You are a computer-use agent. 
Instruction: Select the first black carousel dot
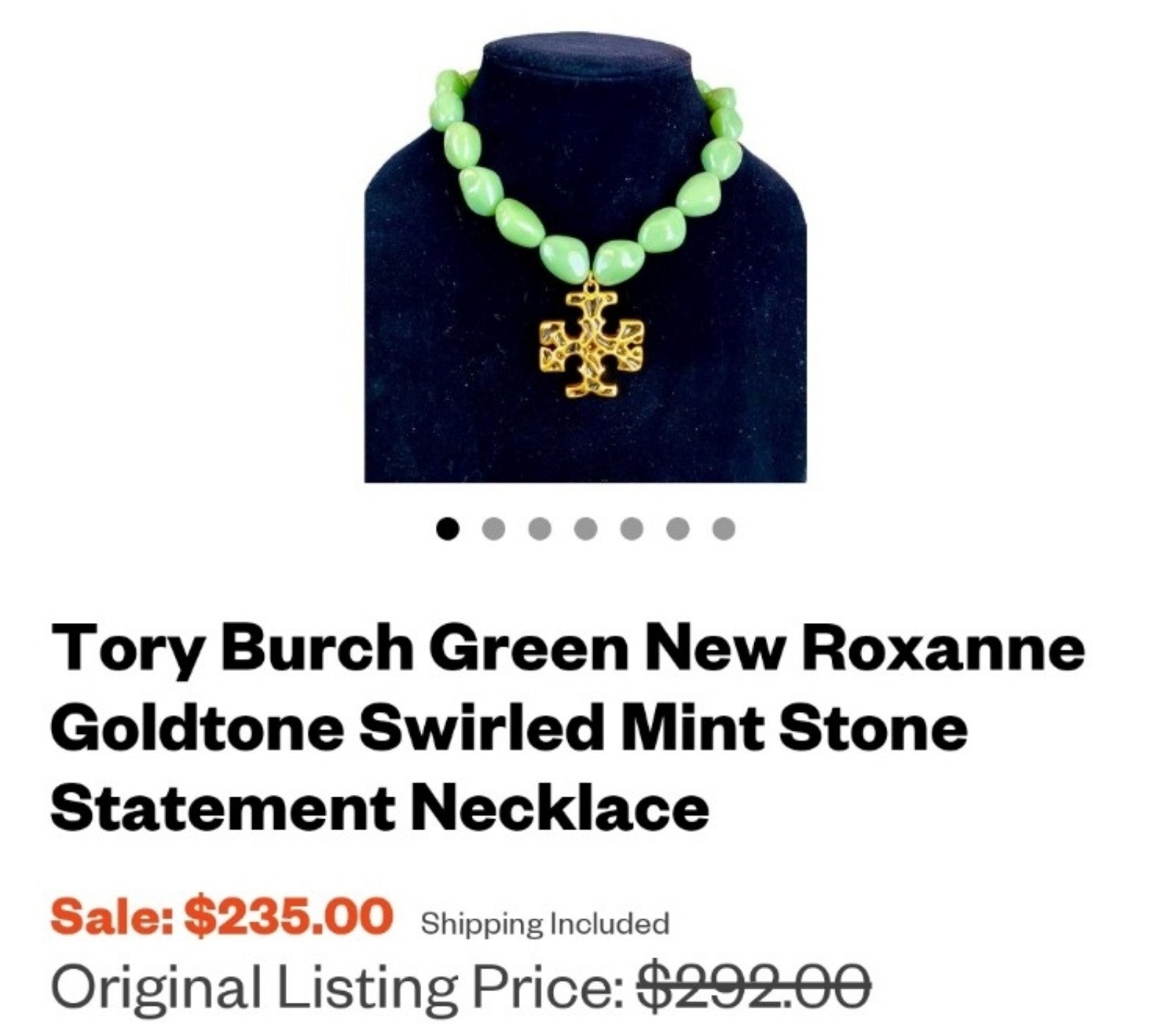[447, 528]
